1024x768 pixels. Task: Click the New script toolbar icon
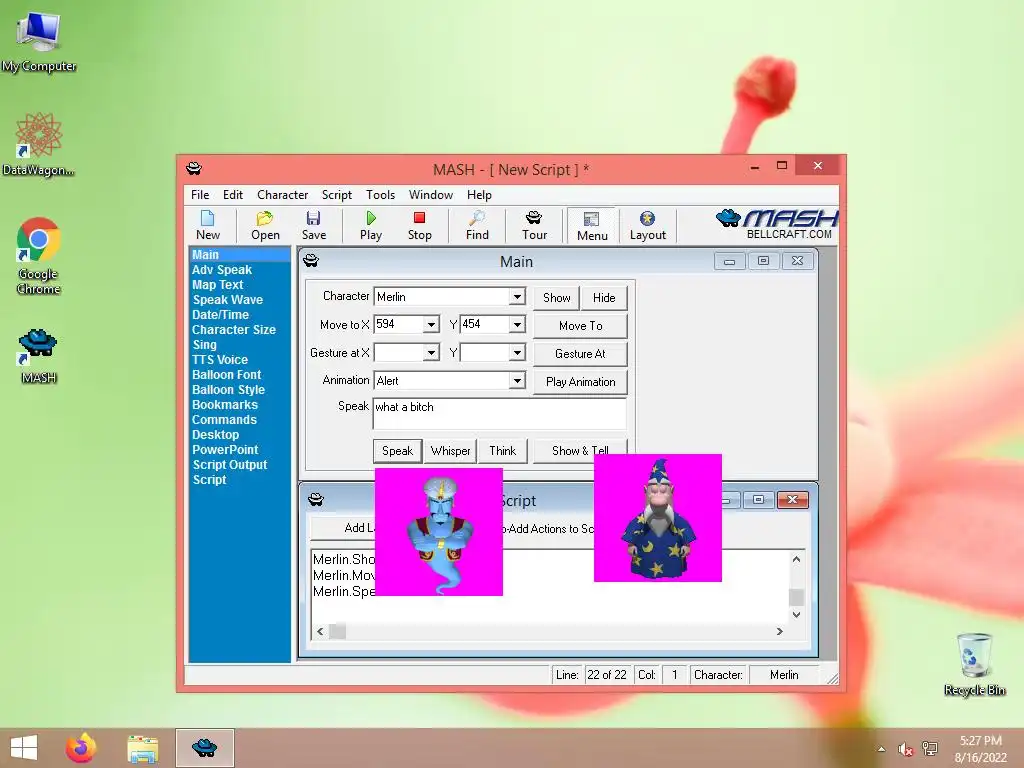pyautogui.click(x=208, y=225)
